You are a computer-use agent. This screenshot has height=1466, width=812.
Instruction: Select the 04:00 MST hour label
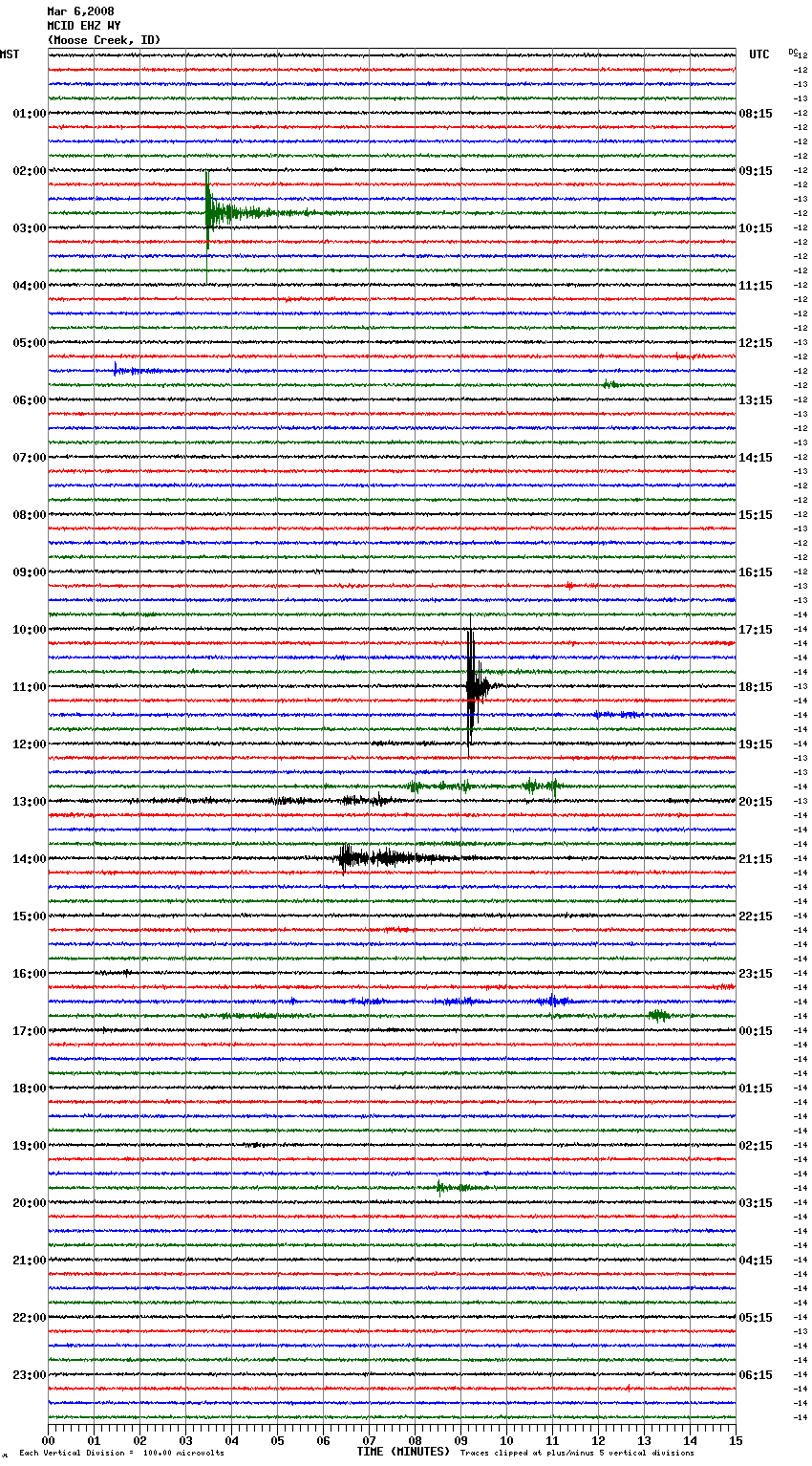click(30, 286)
